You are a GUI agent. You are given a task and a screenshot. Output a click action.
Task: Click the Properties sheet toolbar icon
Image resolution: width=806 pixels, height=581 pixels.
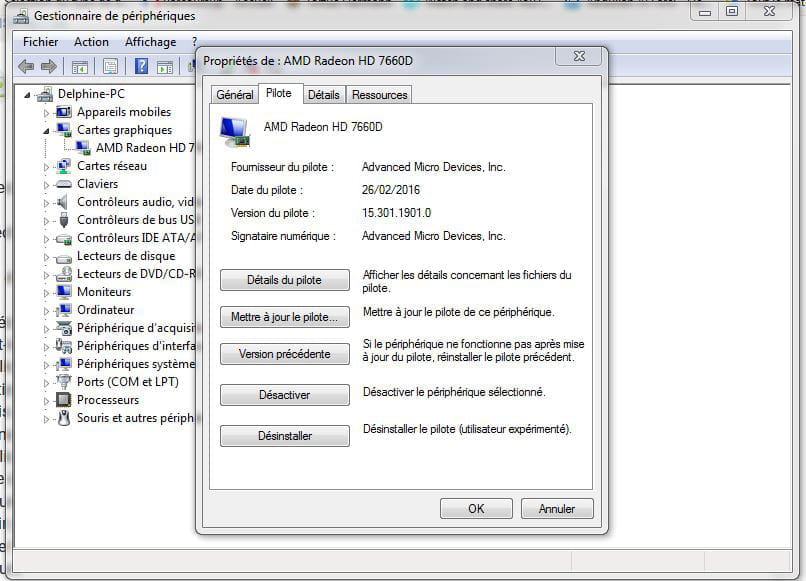[x=111, y=66]
